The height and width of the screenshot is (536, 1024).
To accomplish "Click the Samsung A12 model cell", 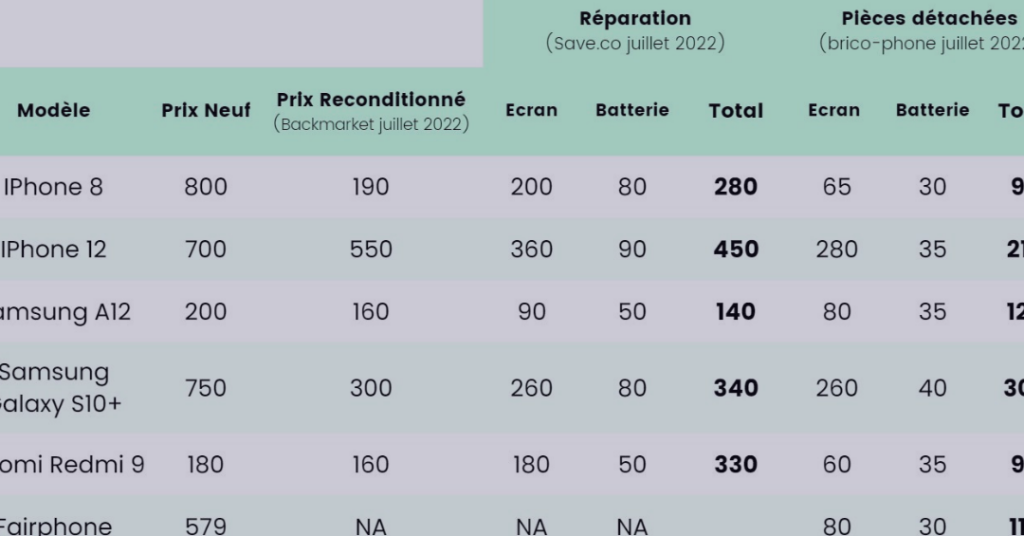I will click(x=65, y=312).
